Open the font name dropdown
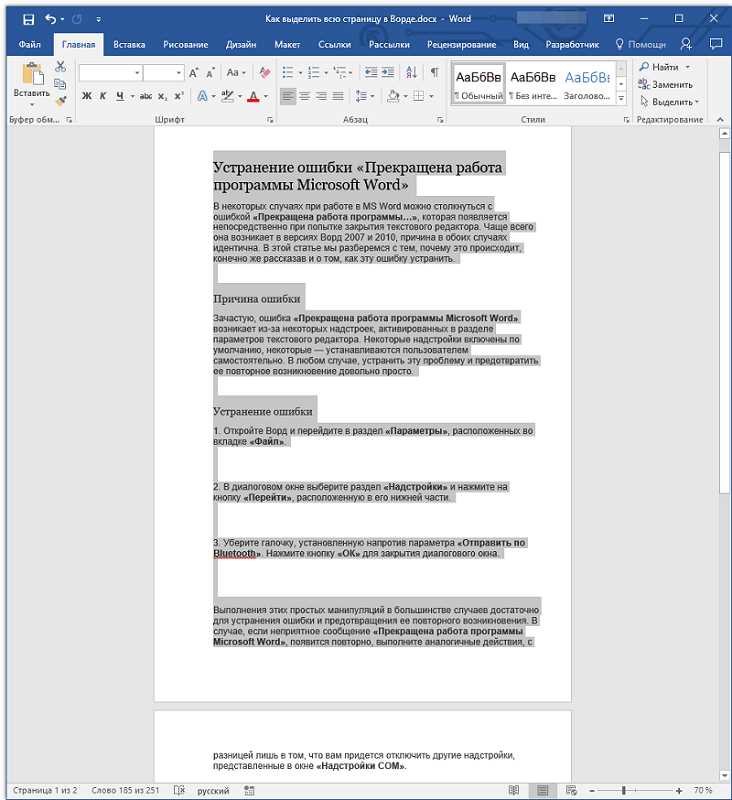732x800 pixels. tap(137, 73)
